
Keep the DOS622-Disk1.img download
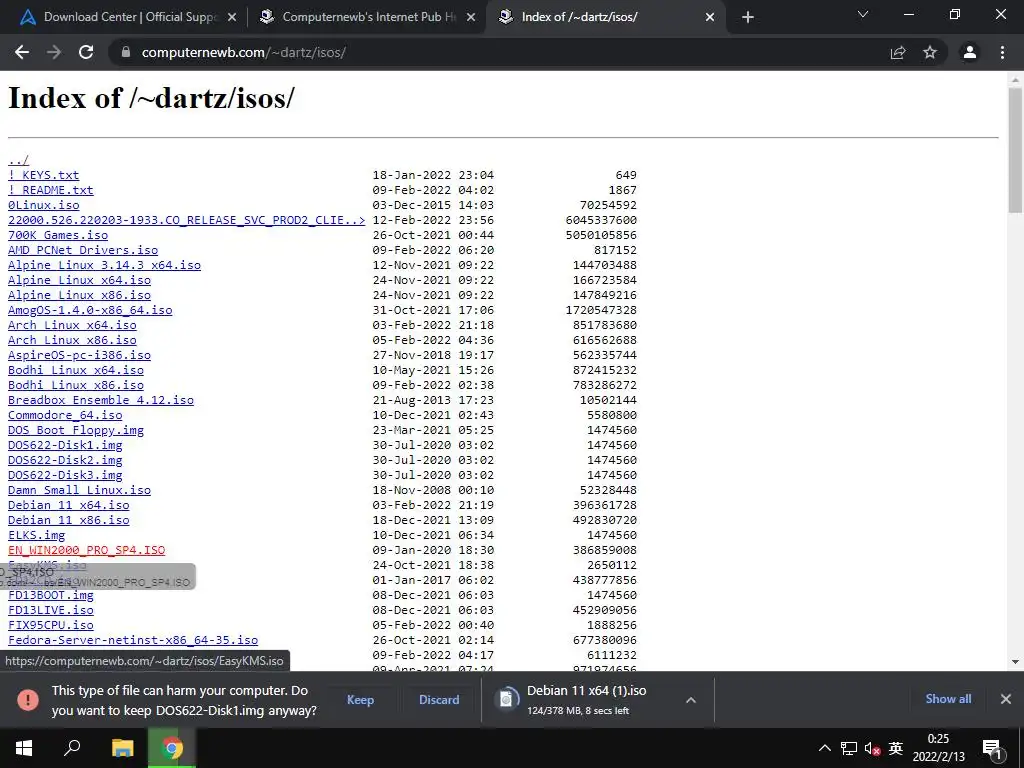360,699
